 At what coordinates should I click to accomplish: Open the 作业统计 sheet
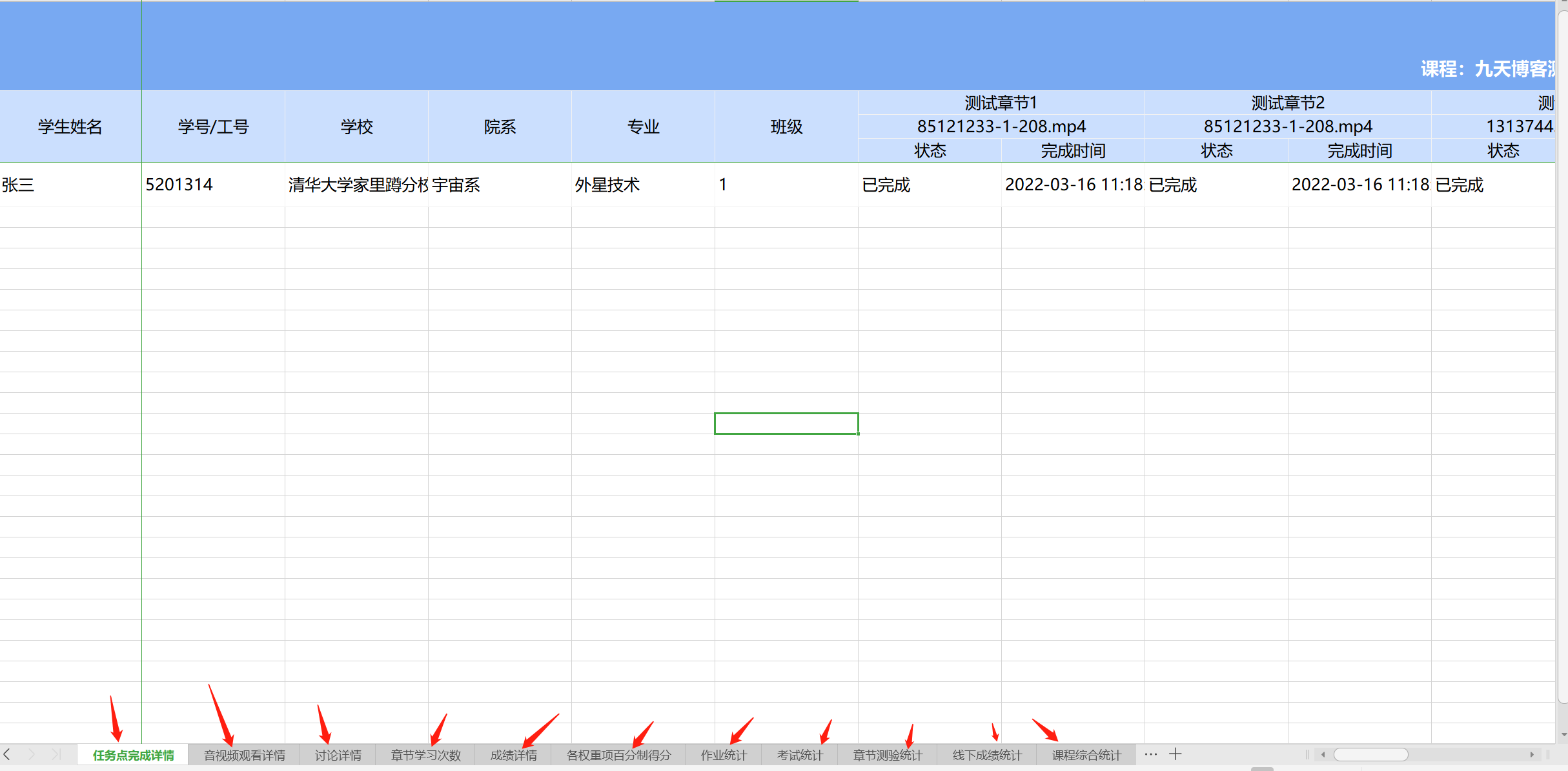(724, 755)
